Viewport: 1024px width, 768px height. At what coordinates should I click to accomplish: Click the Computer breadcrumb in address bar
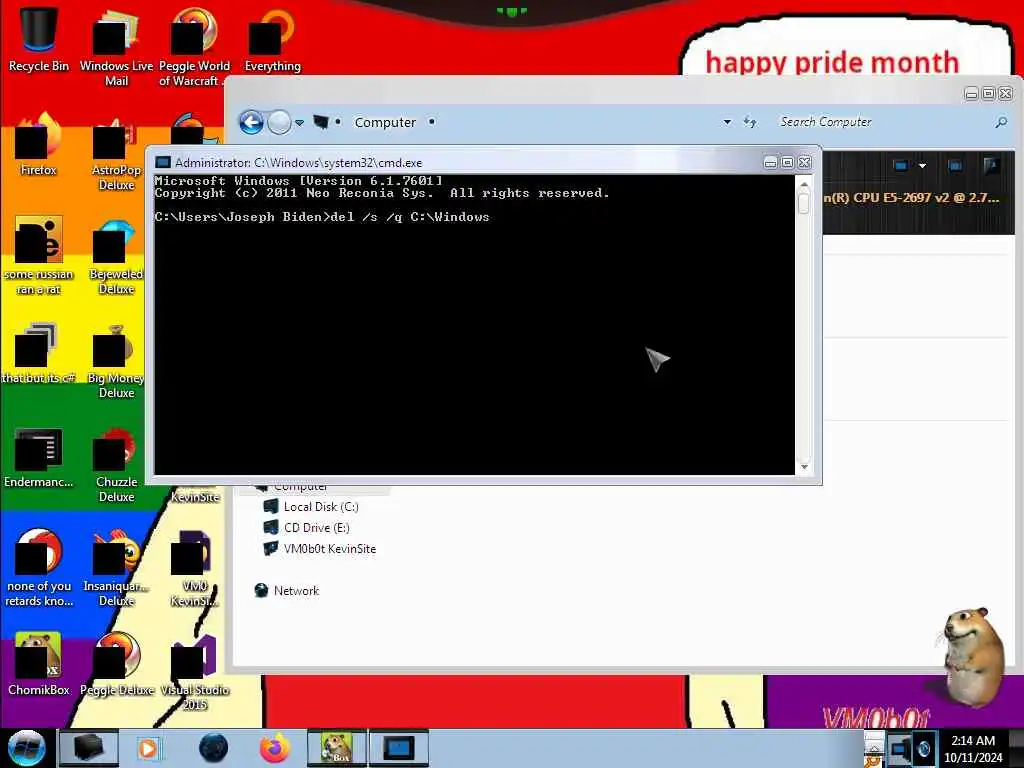(x=385, y=122)
